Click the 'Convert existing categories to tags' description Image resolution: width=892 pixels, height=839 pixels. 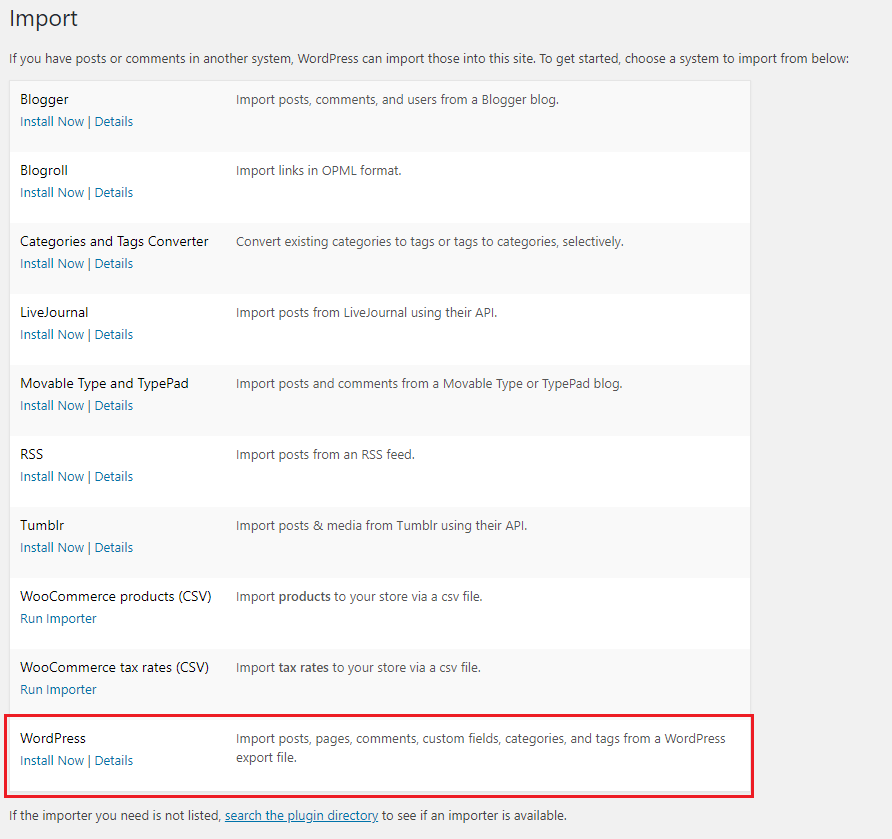[x=430, y=242]
